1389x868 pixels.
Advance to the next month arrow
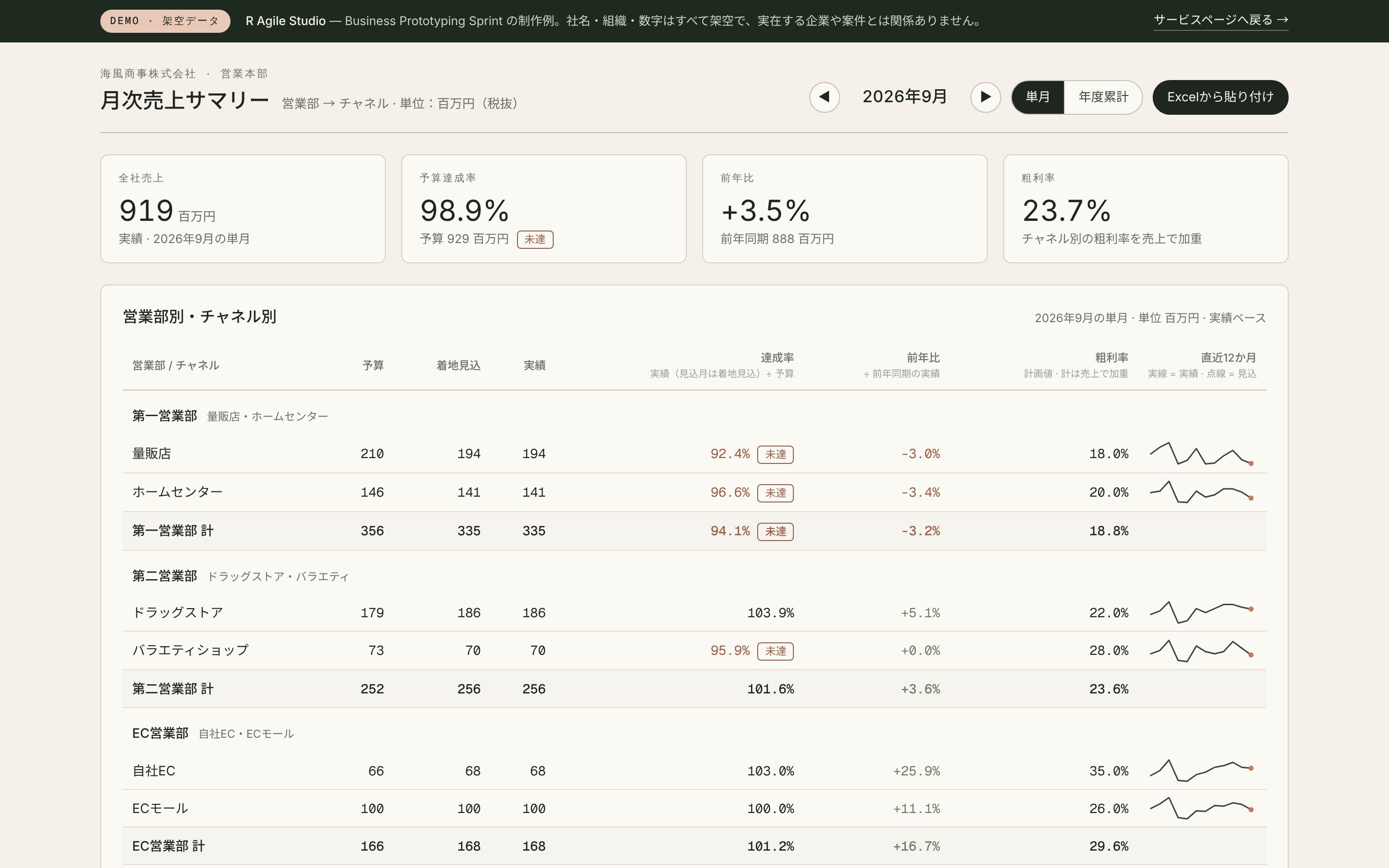[x=985, y=97]
